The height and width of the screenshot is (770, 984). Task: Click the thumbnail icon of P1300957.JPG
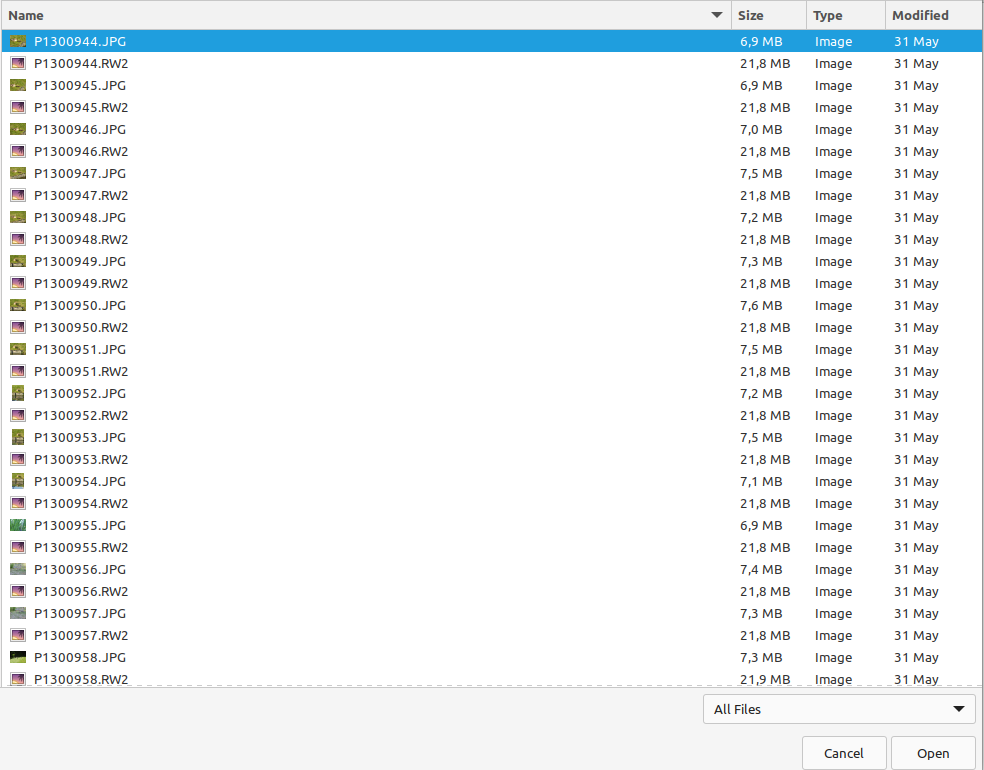tap(18, 613)
